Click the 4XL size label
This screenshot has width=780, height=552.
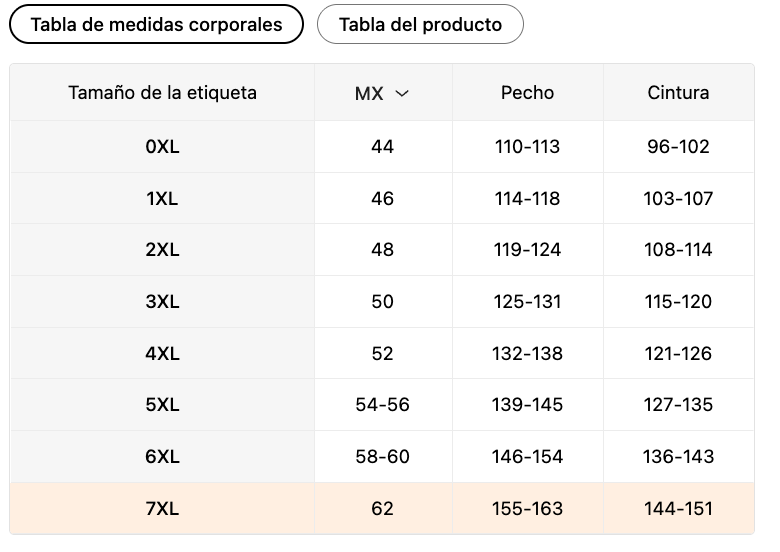162,353
